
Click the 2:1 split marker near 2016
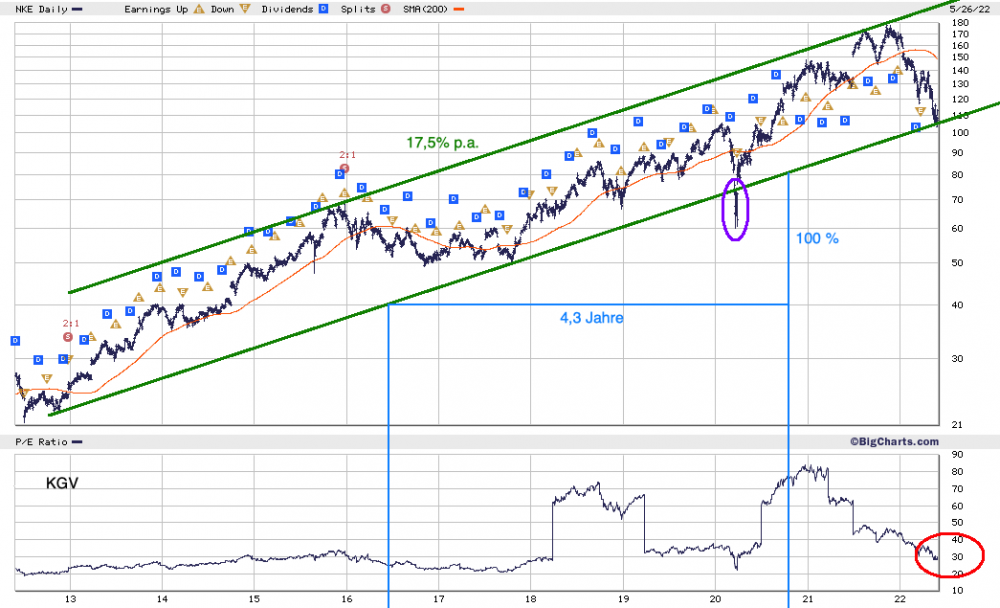344,168
